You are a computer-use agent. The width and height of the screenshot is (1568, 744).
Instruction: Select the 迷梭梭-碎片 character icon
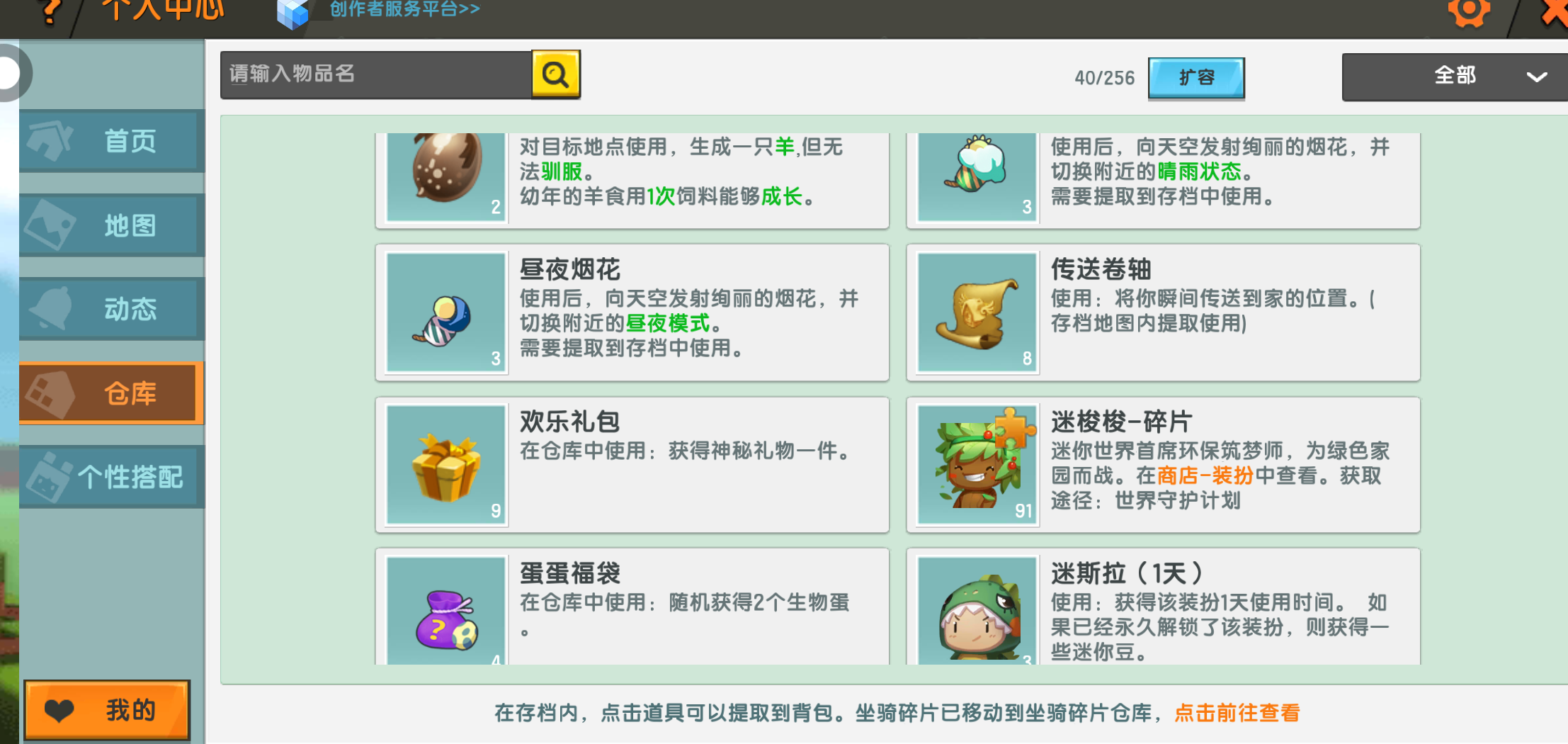977,465
